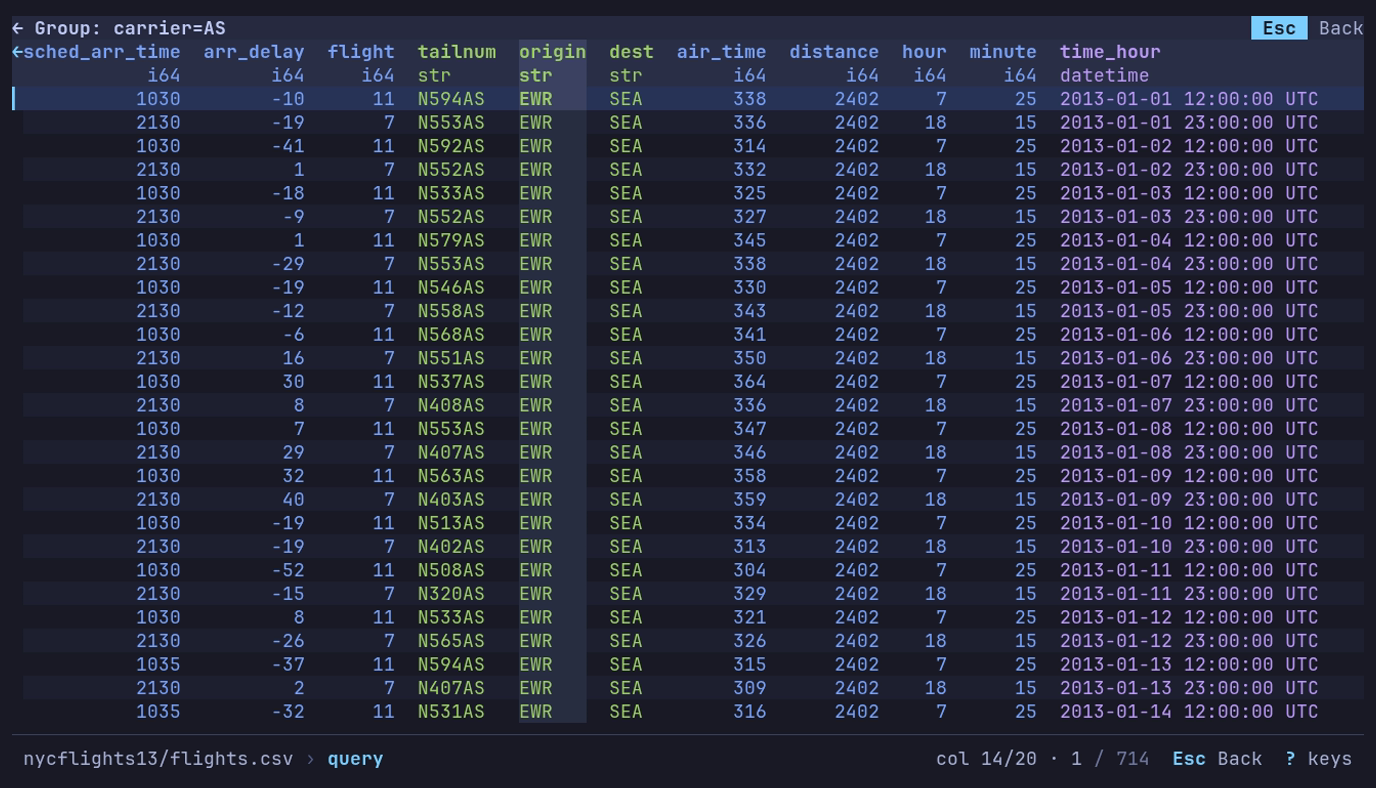
Task: Click tailnum cell N558AS
Action: click(451, 311)
